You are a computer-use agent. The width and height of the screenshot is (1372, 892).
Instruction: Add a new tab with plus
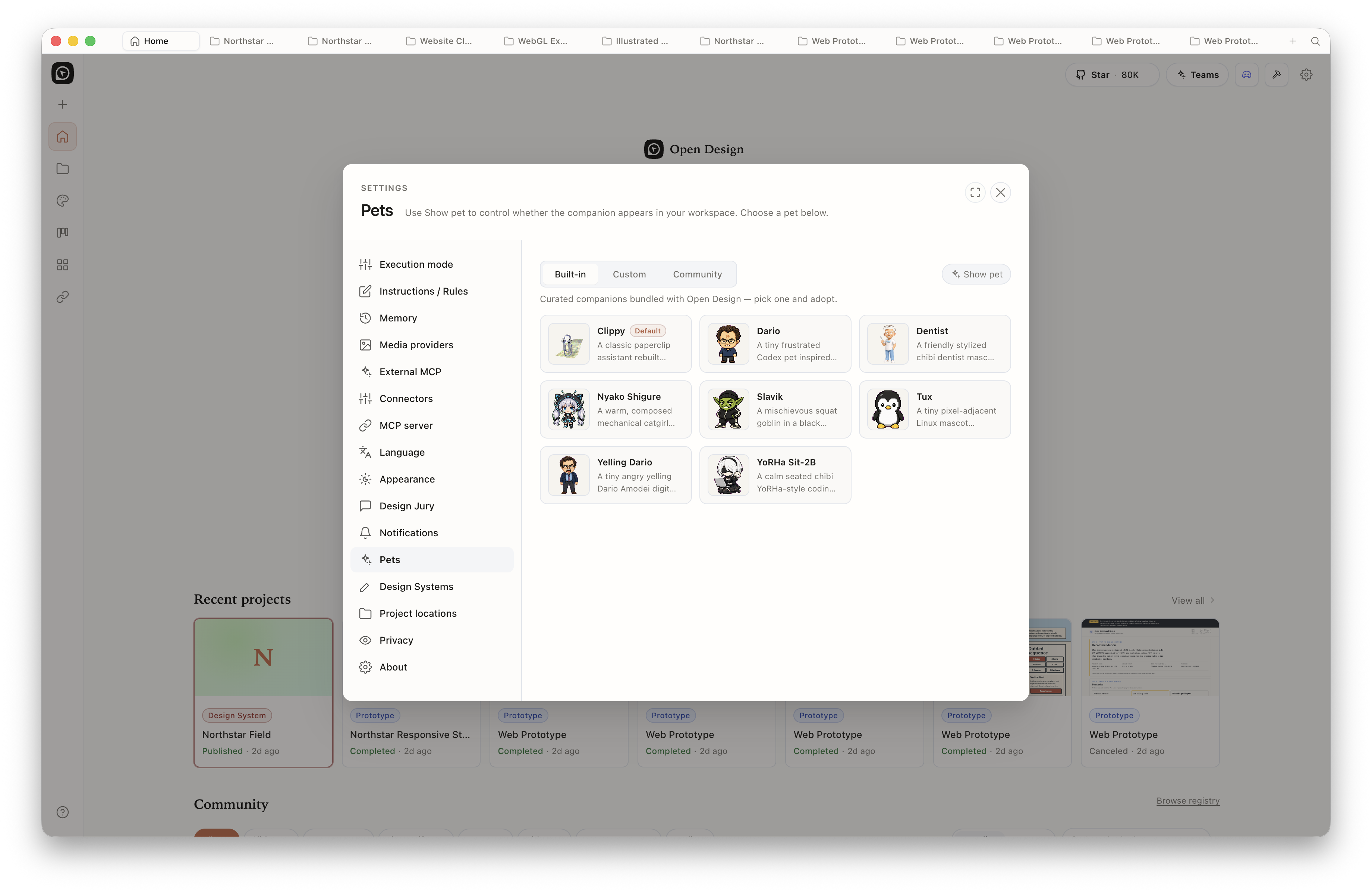coord(1293,41)
